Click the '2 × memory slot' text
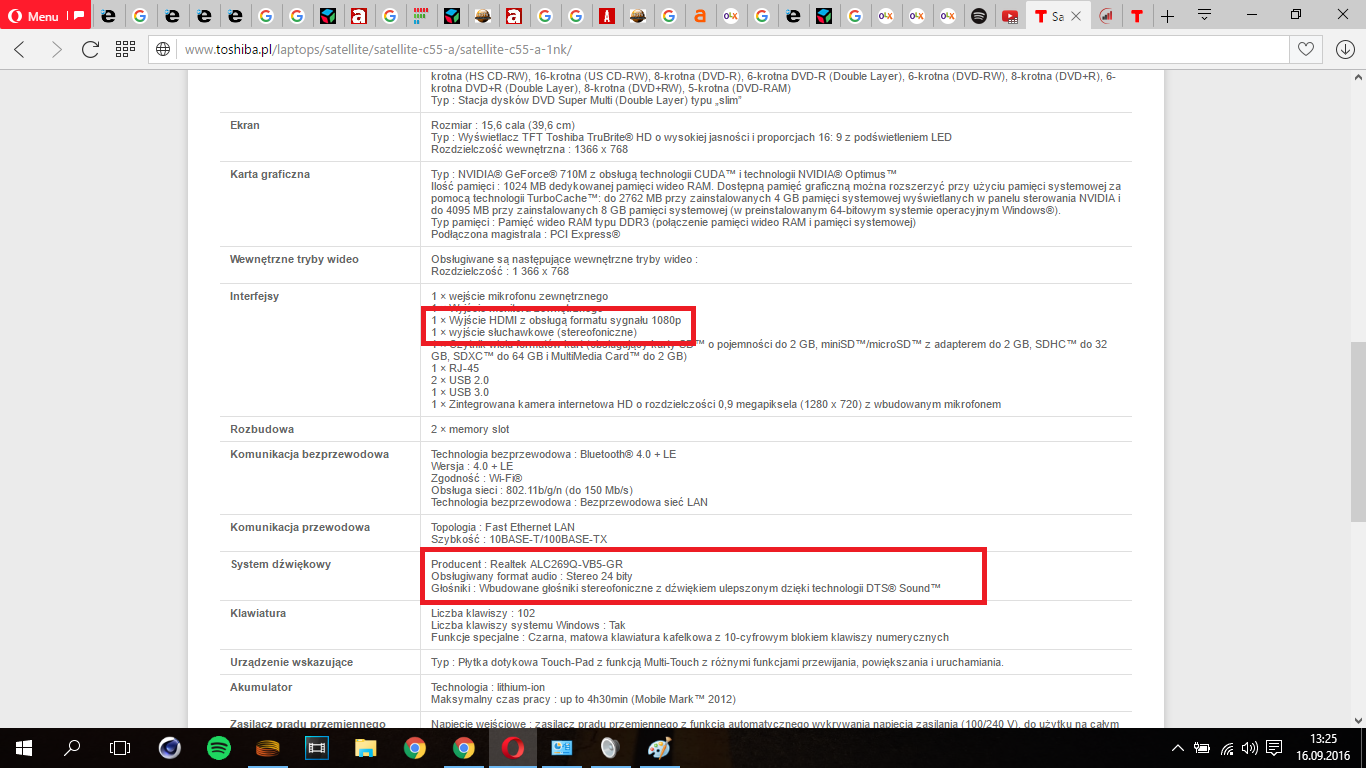 pos(470,429)
